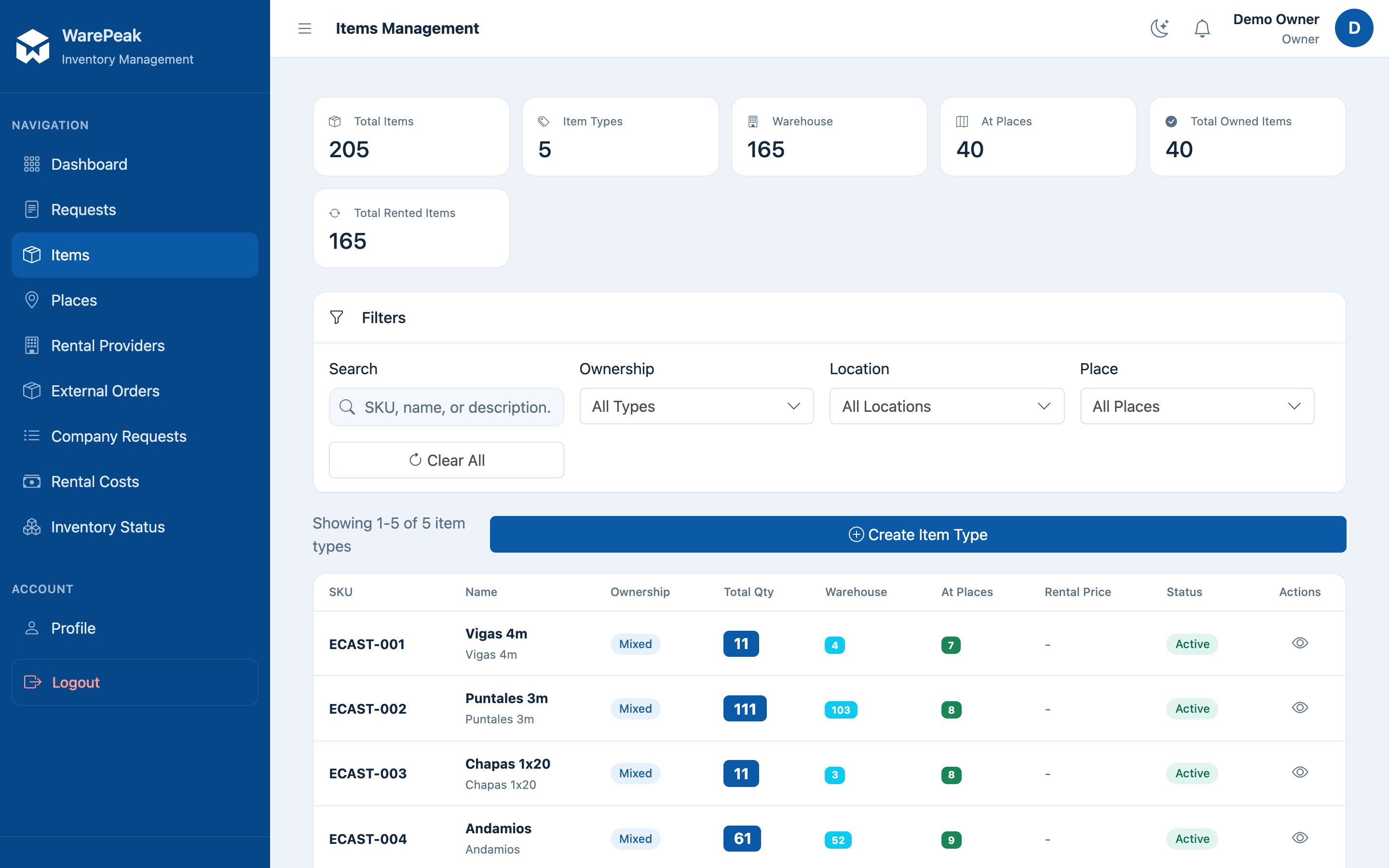Select the Items navigation entry
The image size is (1389, 868).
point(135,255)
